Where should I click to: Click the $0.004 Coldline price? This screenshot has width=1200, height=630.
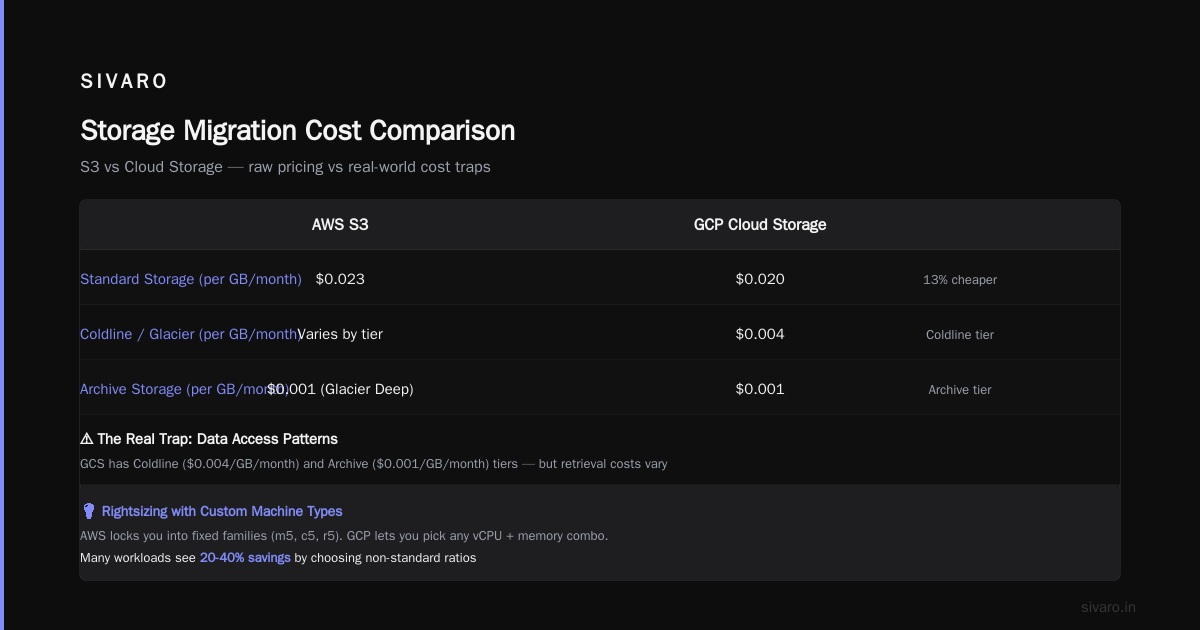coord(760,334)
